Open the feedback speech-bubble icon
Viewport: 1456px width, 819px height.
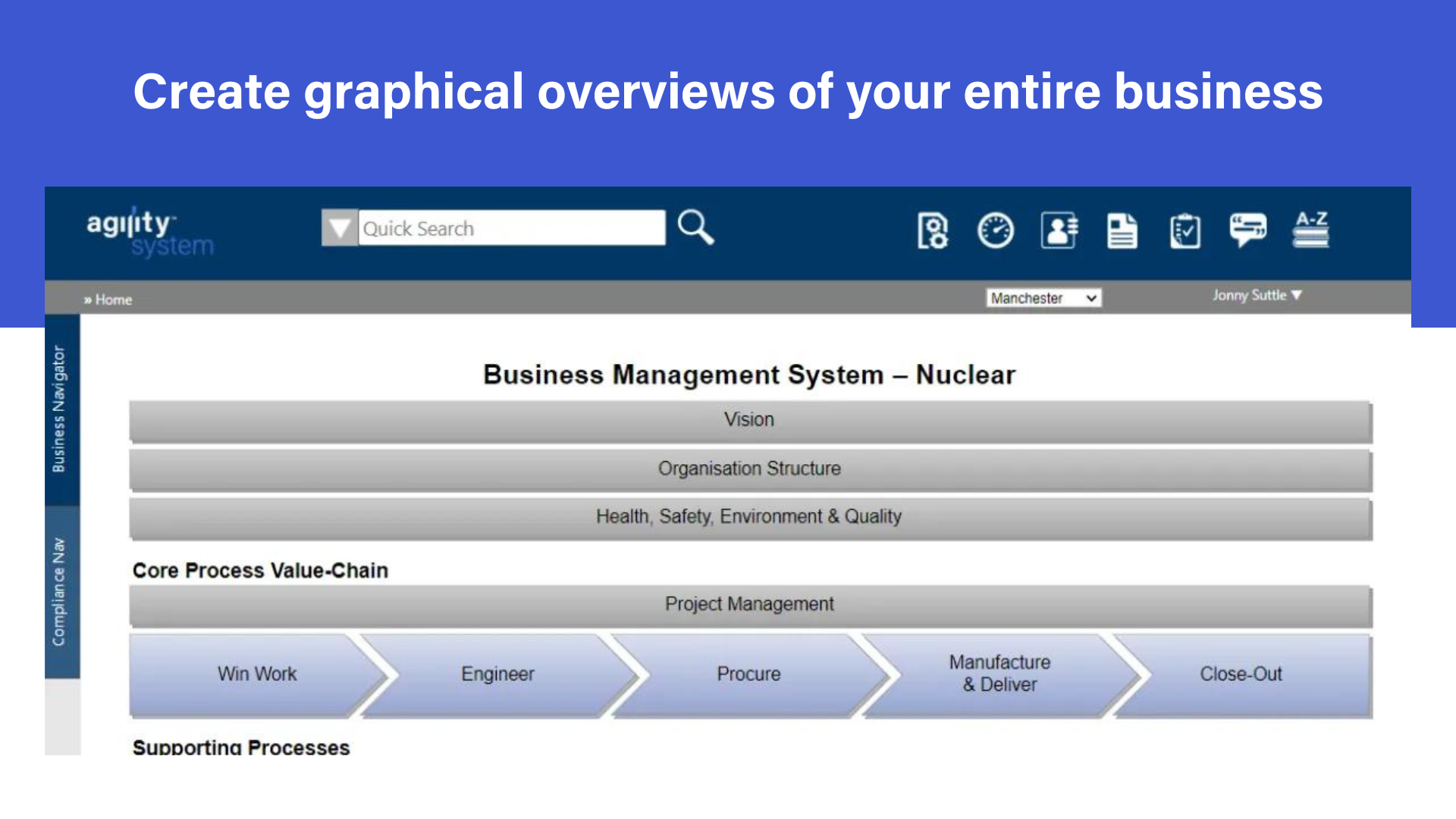[x=1247, y=229]
